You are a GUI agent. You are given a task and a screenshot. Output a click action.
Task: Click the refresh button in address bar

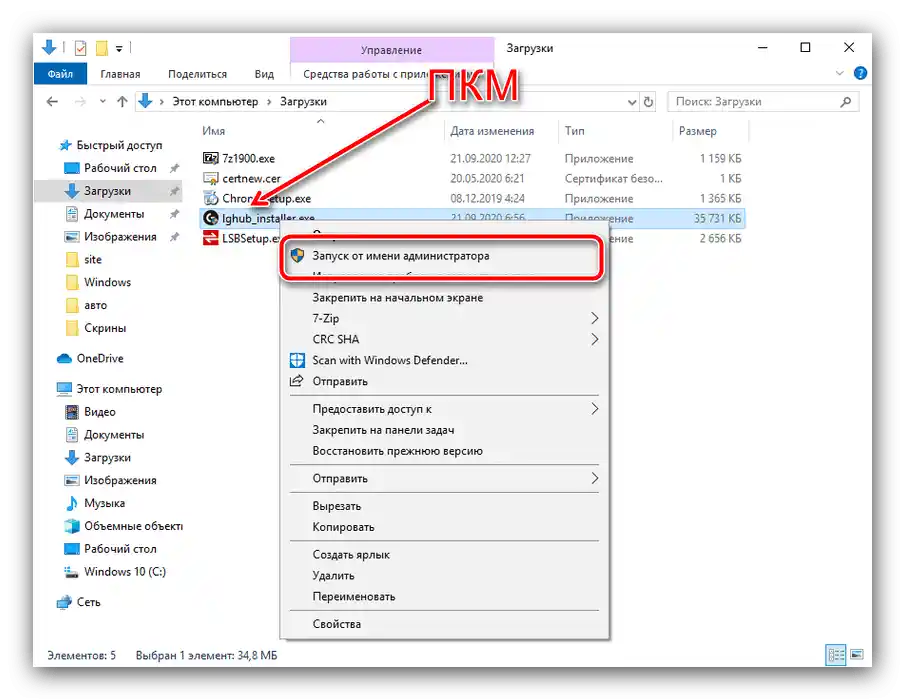(648, 102)
